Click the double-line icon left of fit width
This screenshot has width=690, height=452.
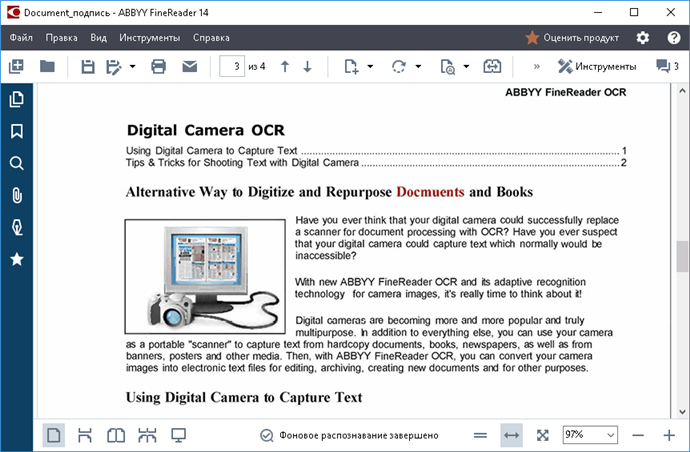pyautogui.click(x=480, y=435)
